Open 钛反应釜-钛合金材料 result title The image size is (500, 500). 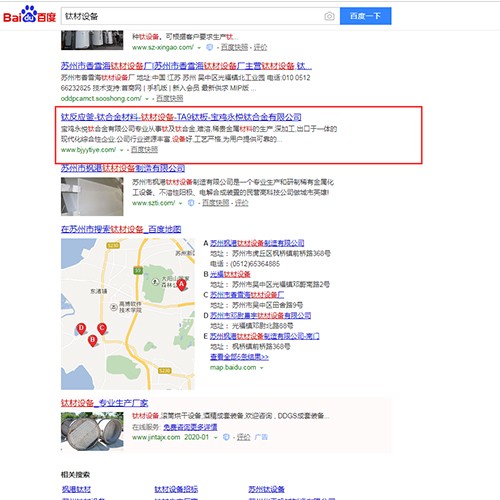click(x=181, y=117)
